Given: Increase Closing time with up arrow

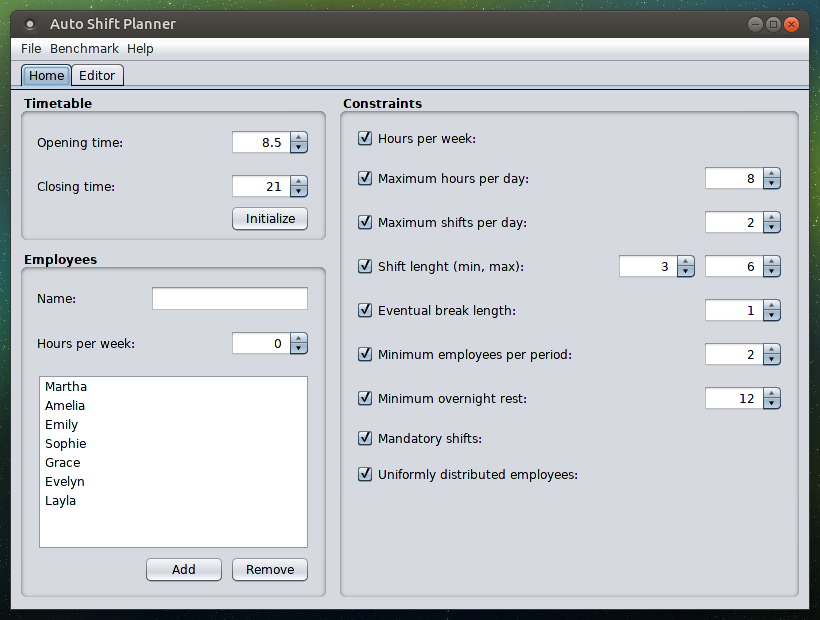Looking at the screenshot, I should 299,181.
